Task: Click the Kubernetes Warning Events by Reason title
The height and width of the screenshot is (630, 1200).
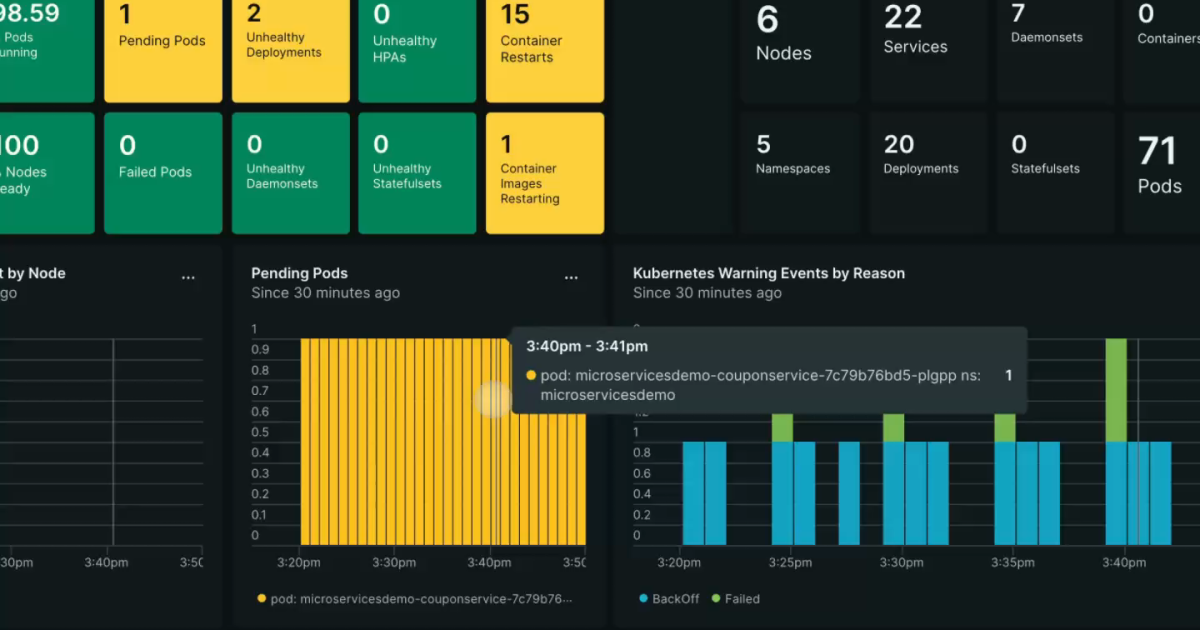Action: point(768,273)
